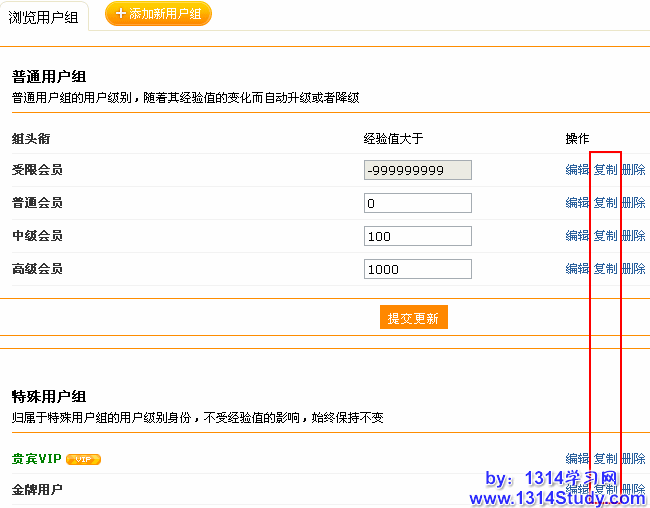Image resolution: width=650 pixels, height=508 pixels.
Task: Open 编辑 for 普通会员 row
Action: pos(577,203)
